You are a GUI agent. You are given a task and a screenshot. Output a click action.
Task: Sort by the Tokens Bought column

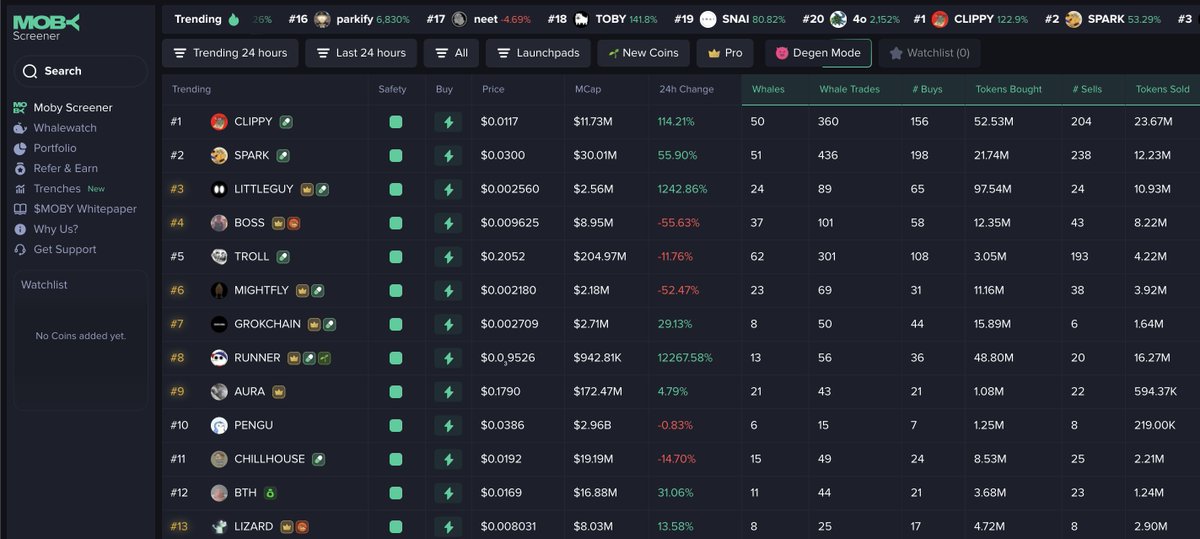[x=1008, y=89]
